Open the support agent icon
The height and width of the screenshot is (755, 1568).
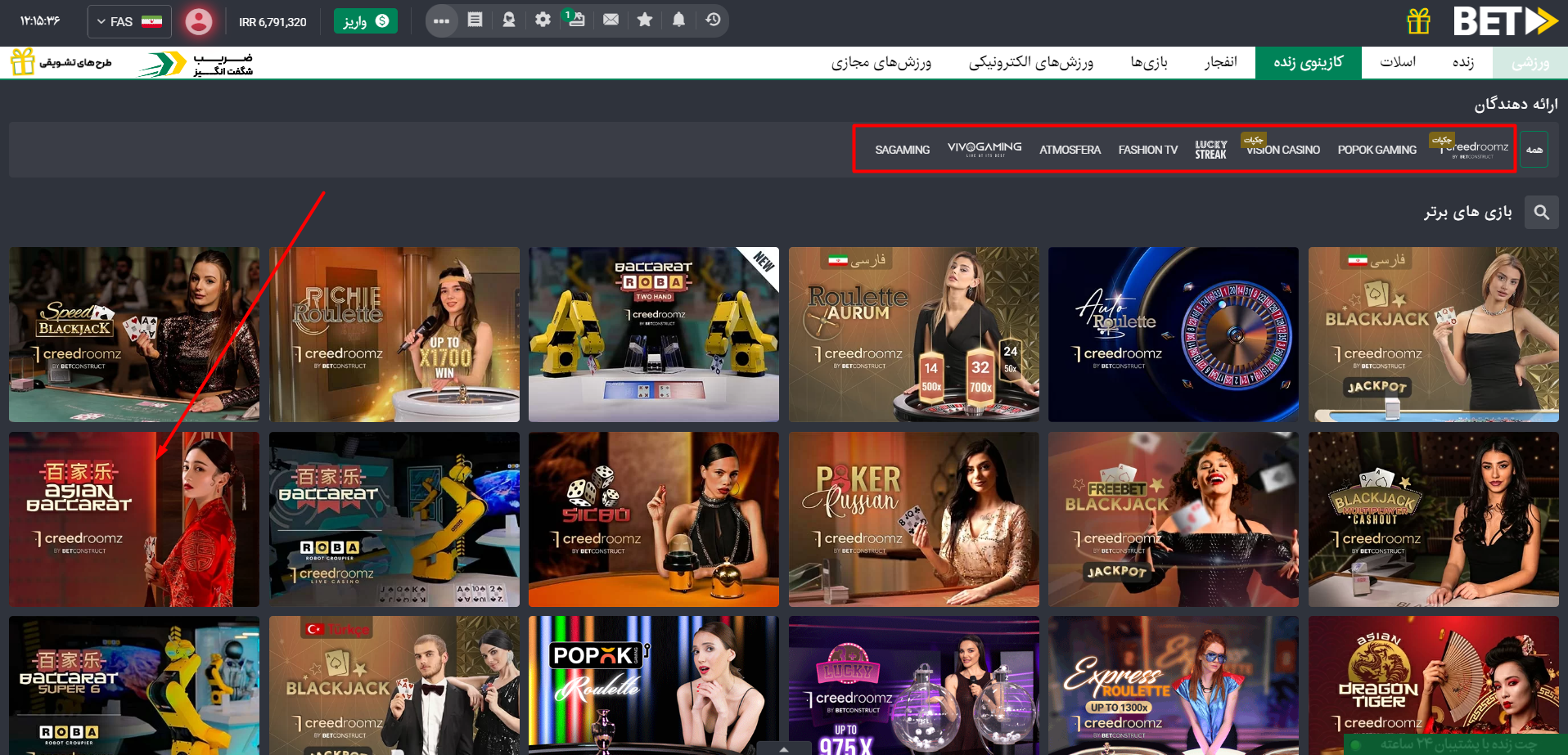click(x=509, y=20)
